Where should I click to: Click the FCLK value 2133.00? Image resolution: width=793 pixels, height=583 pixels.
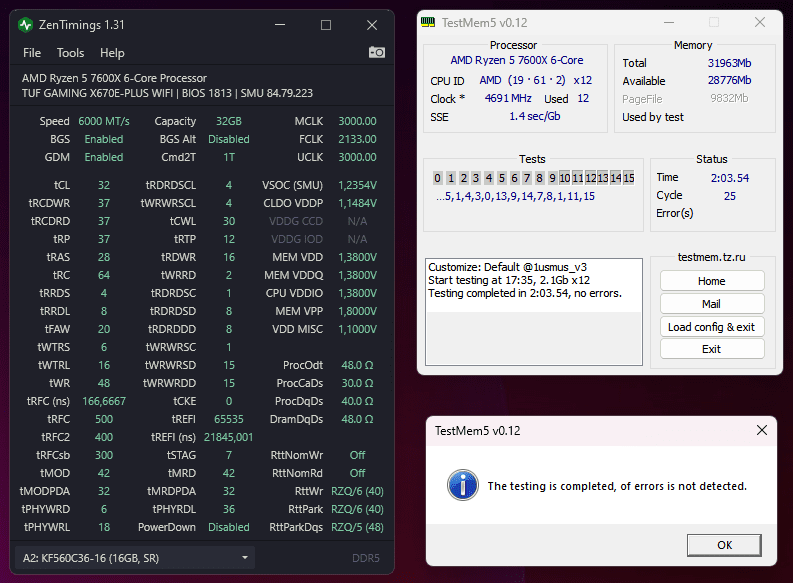click(357, 139)
